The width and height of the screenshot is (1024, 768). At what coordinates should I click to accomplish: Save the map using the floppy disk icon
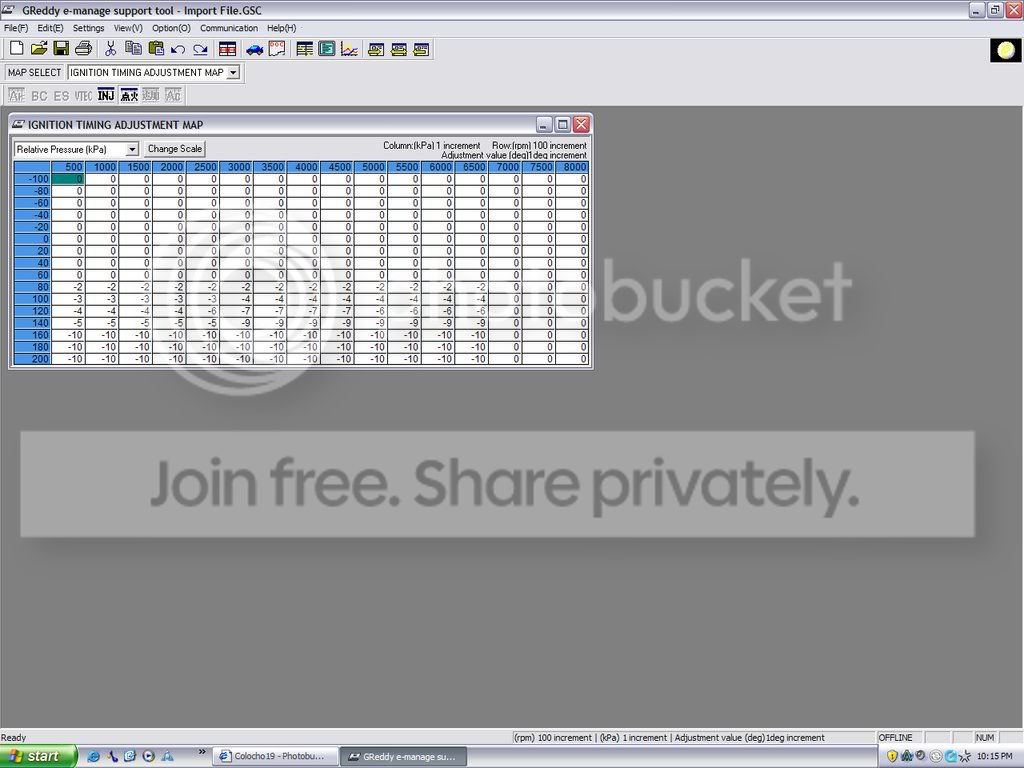(61, 48)
